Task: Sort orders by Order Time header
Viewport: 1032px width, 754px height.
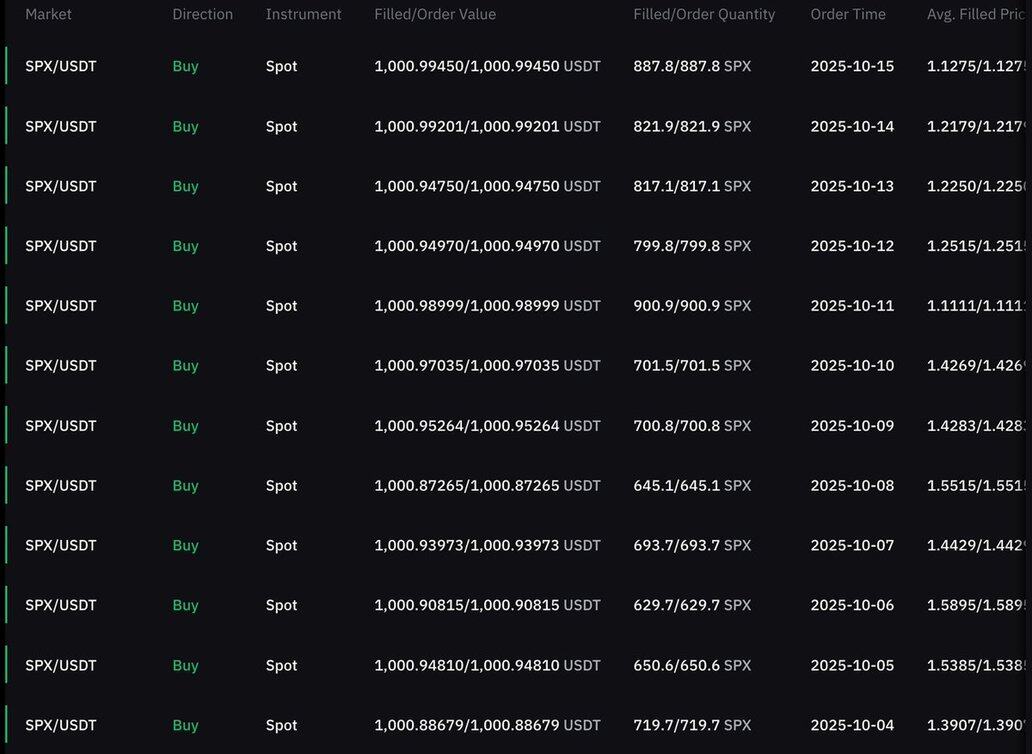Action: click(848, 14)
